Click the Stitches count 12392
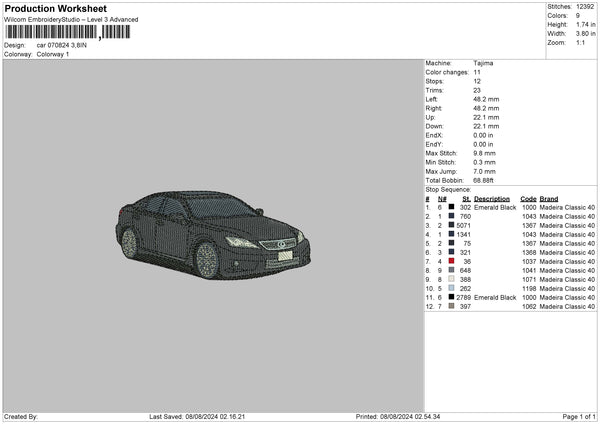Image resolution: width=600 pixels, height=424 pixels. pos(585,8)
